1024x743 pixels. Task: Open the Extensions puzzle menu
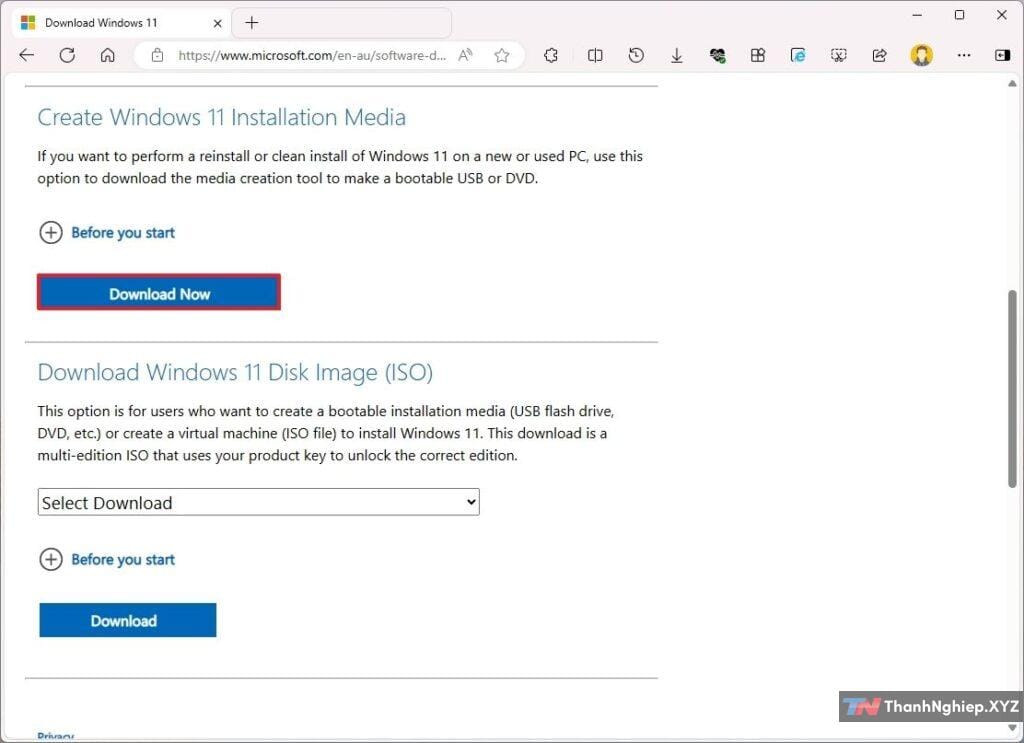(x=551, y=55)
